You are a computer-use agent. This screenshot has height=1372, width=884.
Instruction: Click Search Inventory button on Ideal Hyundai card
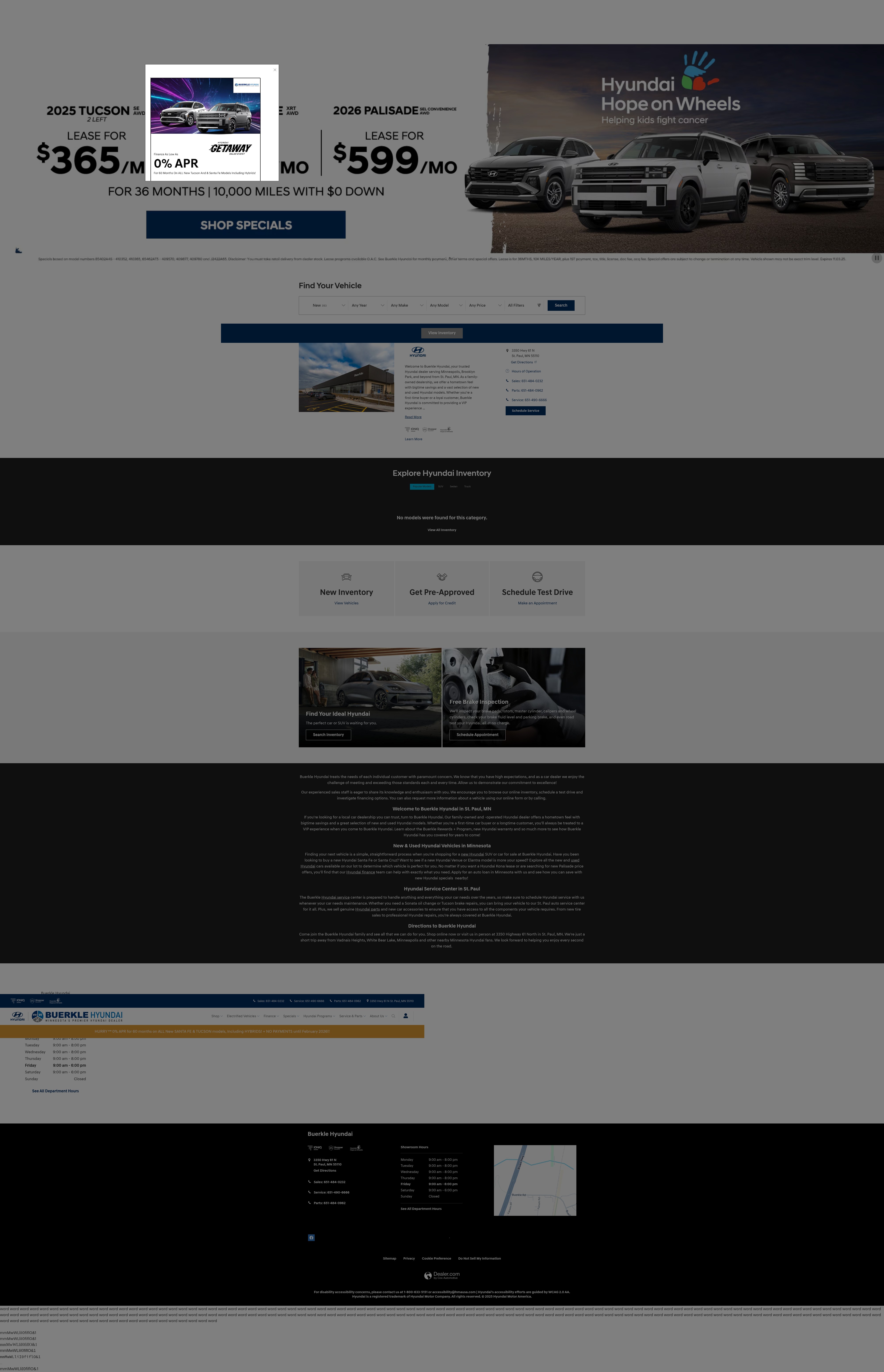328,735
